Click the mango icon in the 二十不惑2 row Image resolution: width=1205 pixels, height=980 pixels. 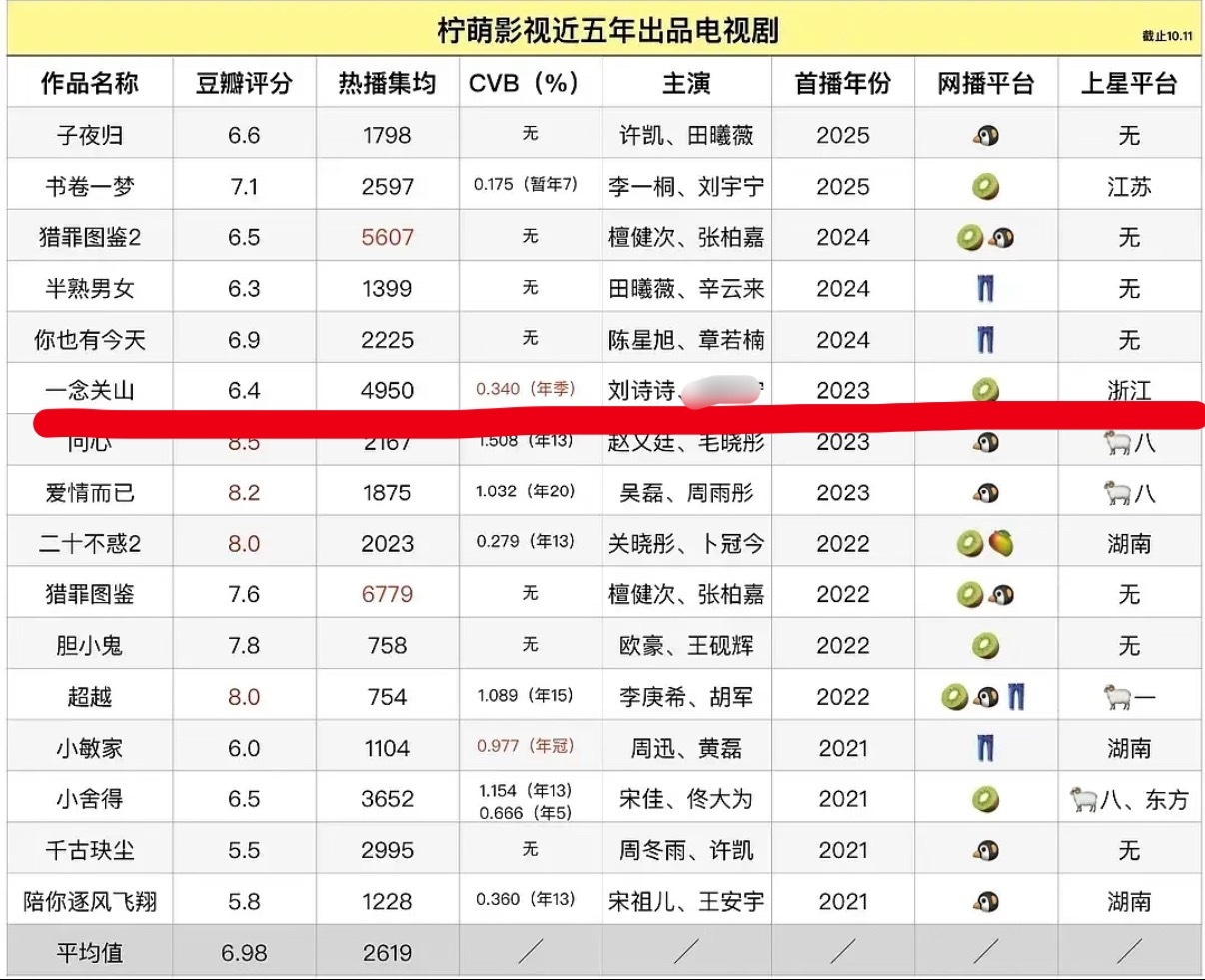coord(999,541)
